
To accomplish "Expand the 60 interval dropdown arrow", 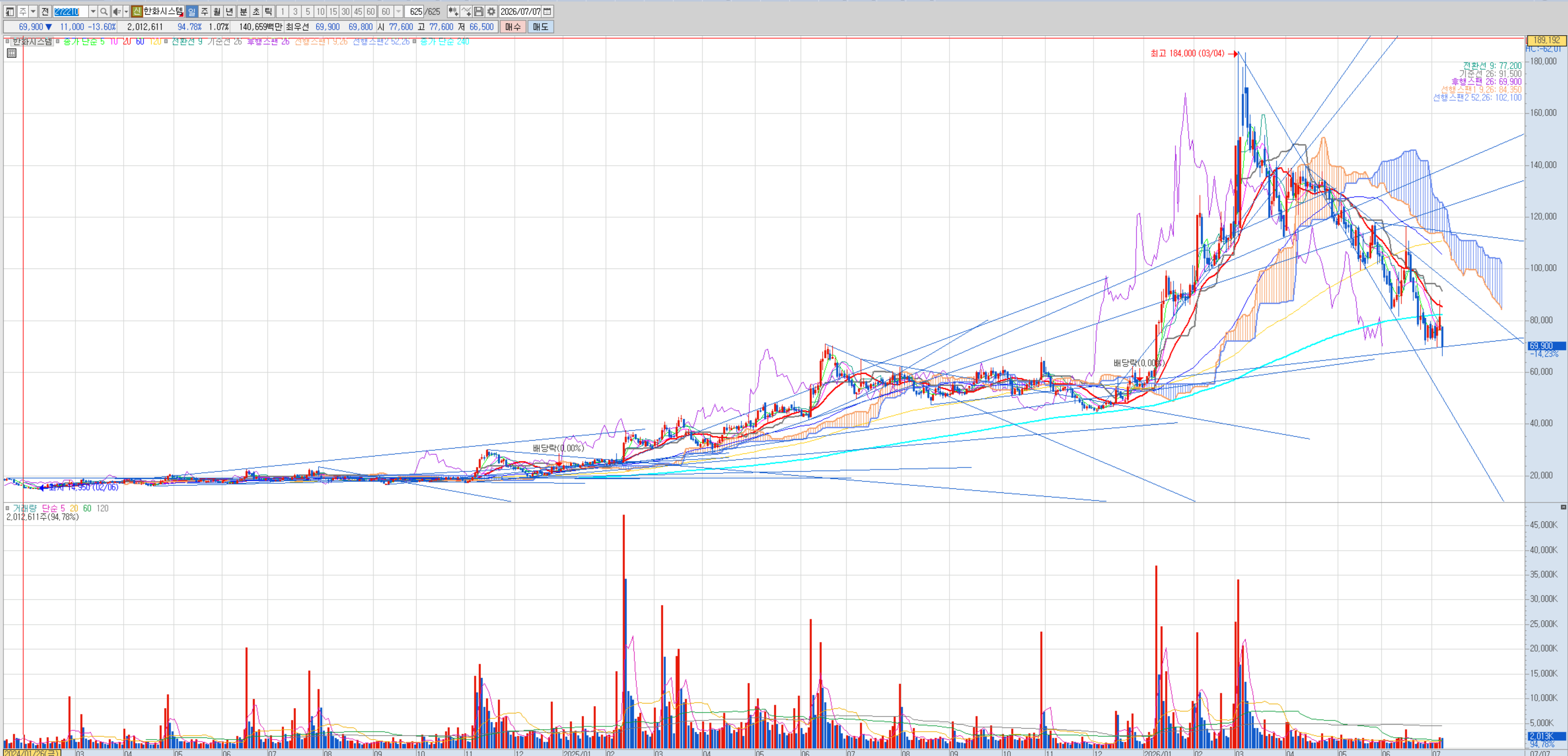I will [398, 11].
